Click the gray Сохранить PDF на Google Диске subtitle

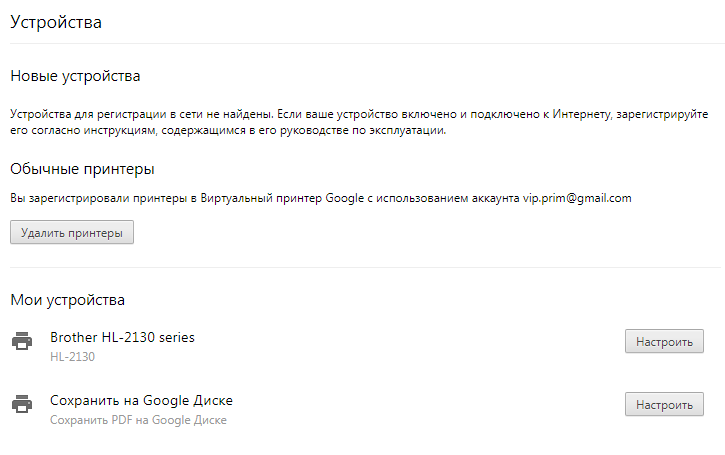(x=138, y=420)
